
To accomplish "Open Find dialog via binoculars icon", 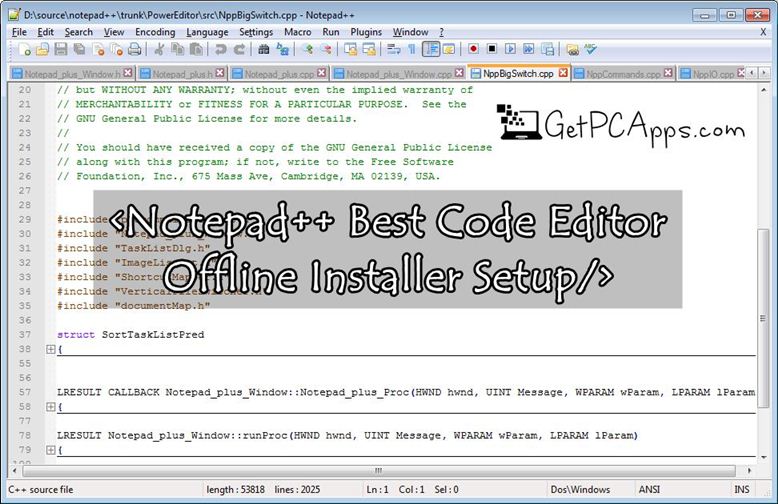I will pyautogui.click(x=263, y=49).
